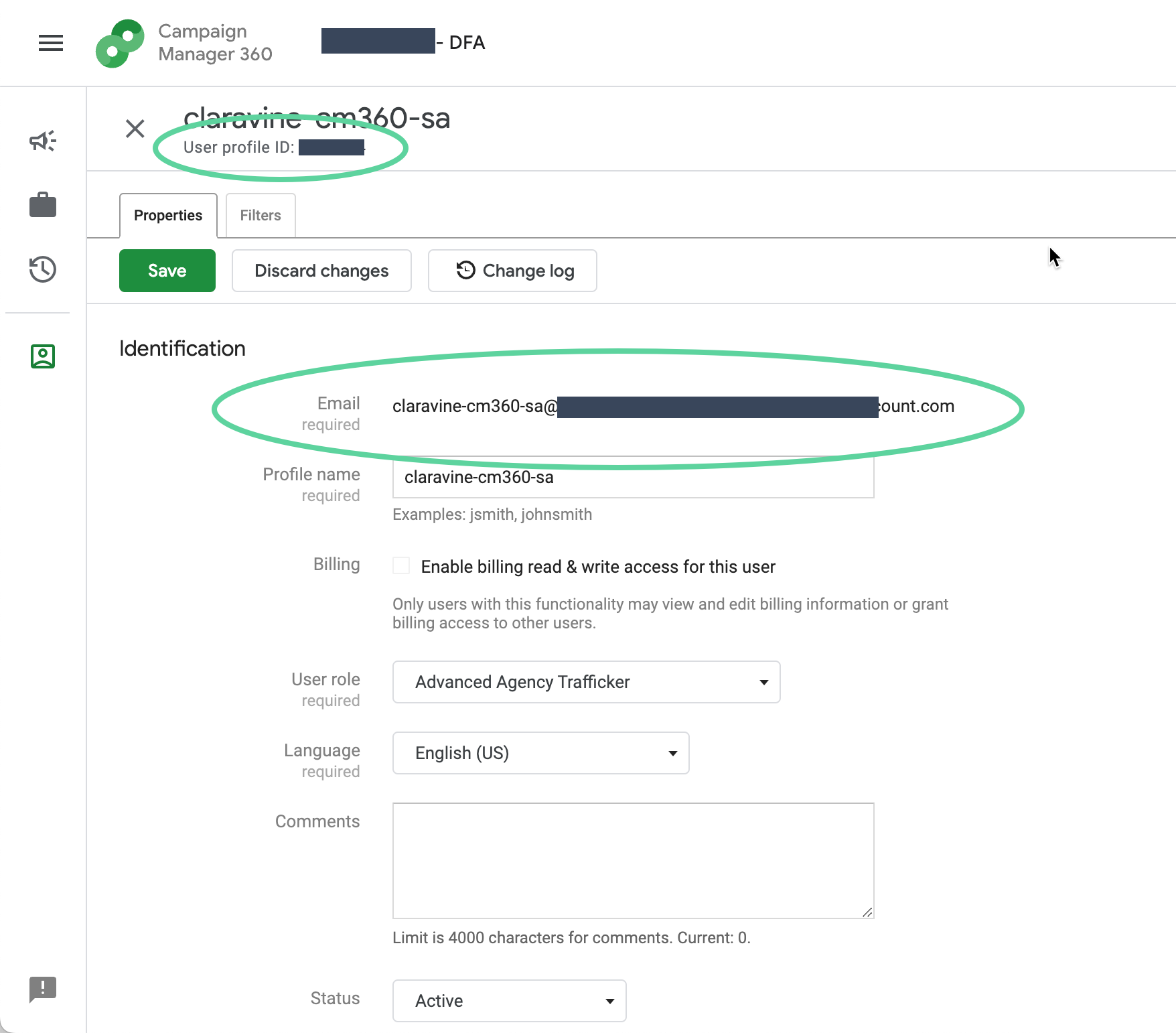Click inside the Comments text area
The width and height of the screenshot is (1176, 1033).
[x=634, y=861]
